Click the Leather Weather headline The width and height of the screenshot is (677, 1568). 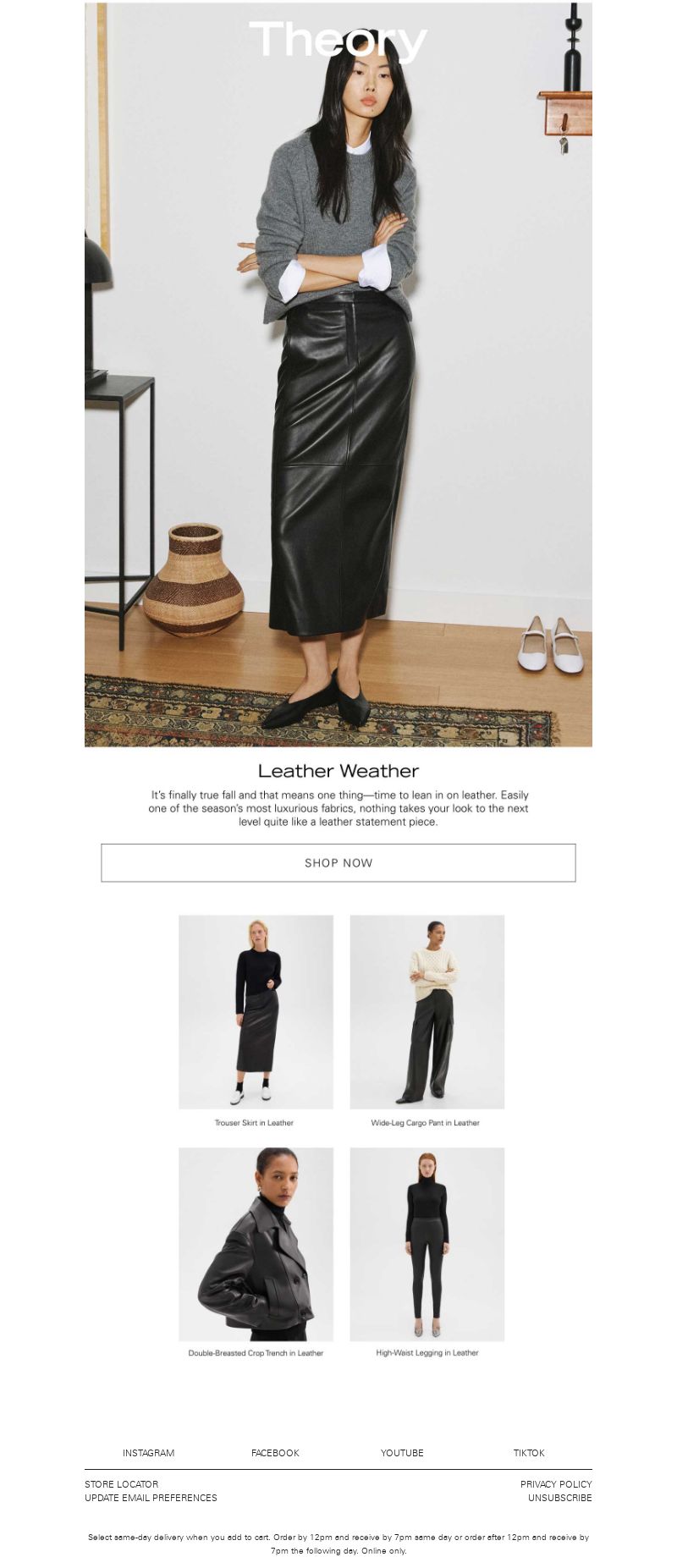[338, 771]
